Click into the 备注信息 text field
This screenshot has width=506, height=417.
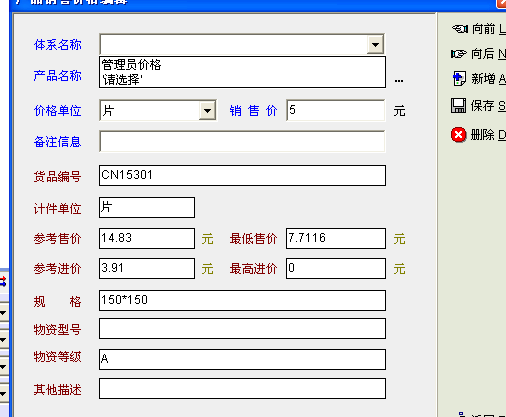(242, 141)
